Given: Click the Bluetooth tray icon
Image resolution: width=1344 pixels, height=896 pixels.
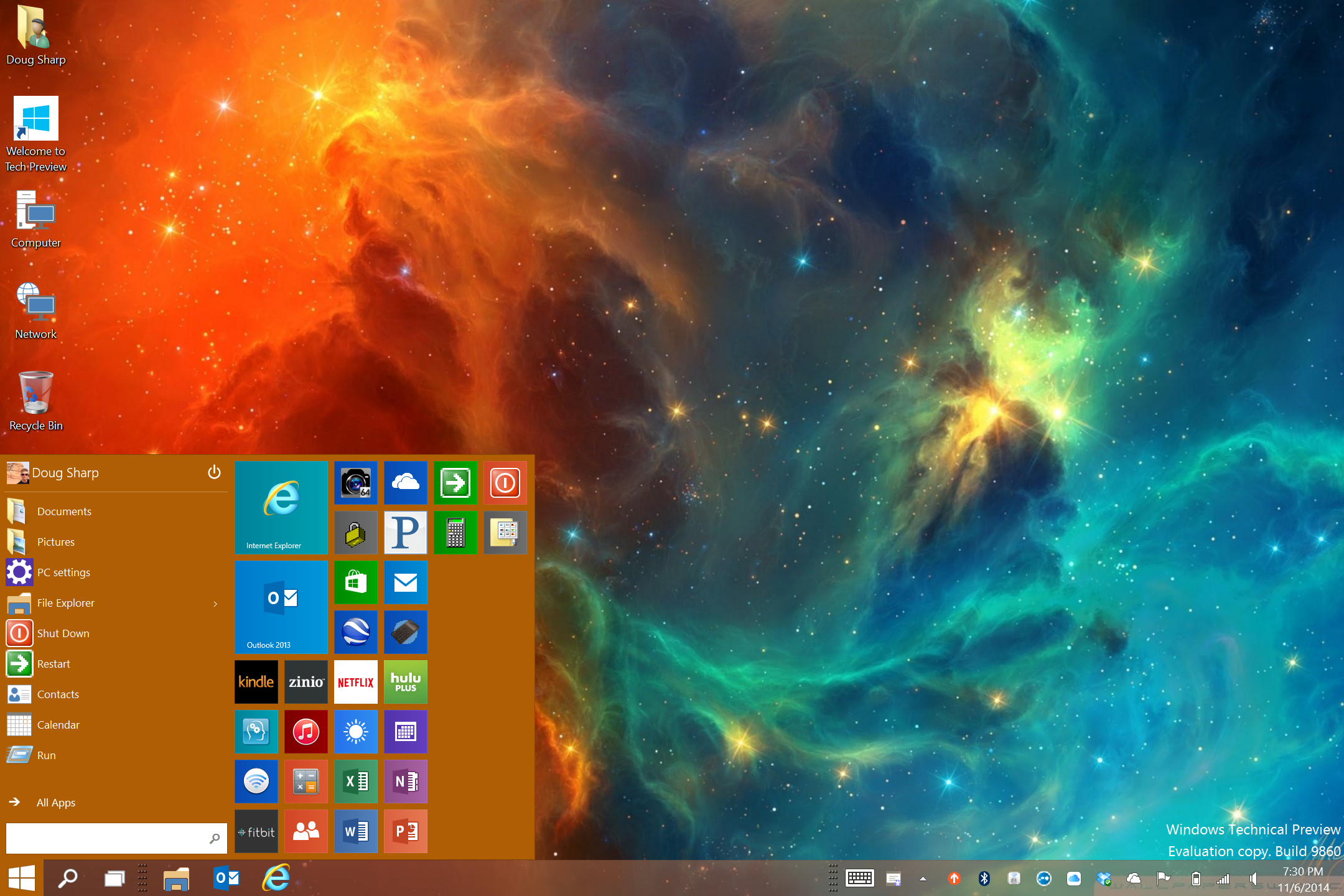Looking at the screenshot, I should tap(984, 879).
